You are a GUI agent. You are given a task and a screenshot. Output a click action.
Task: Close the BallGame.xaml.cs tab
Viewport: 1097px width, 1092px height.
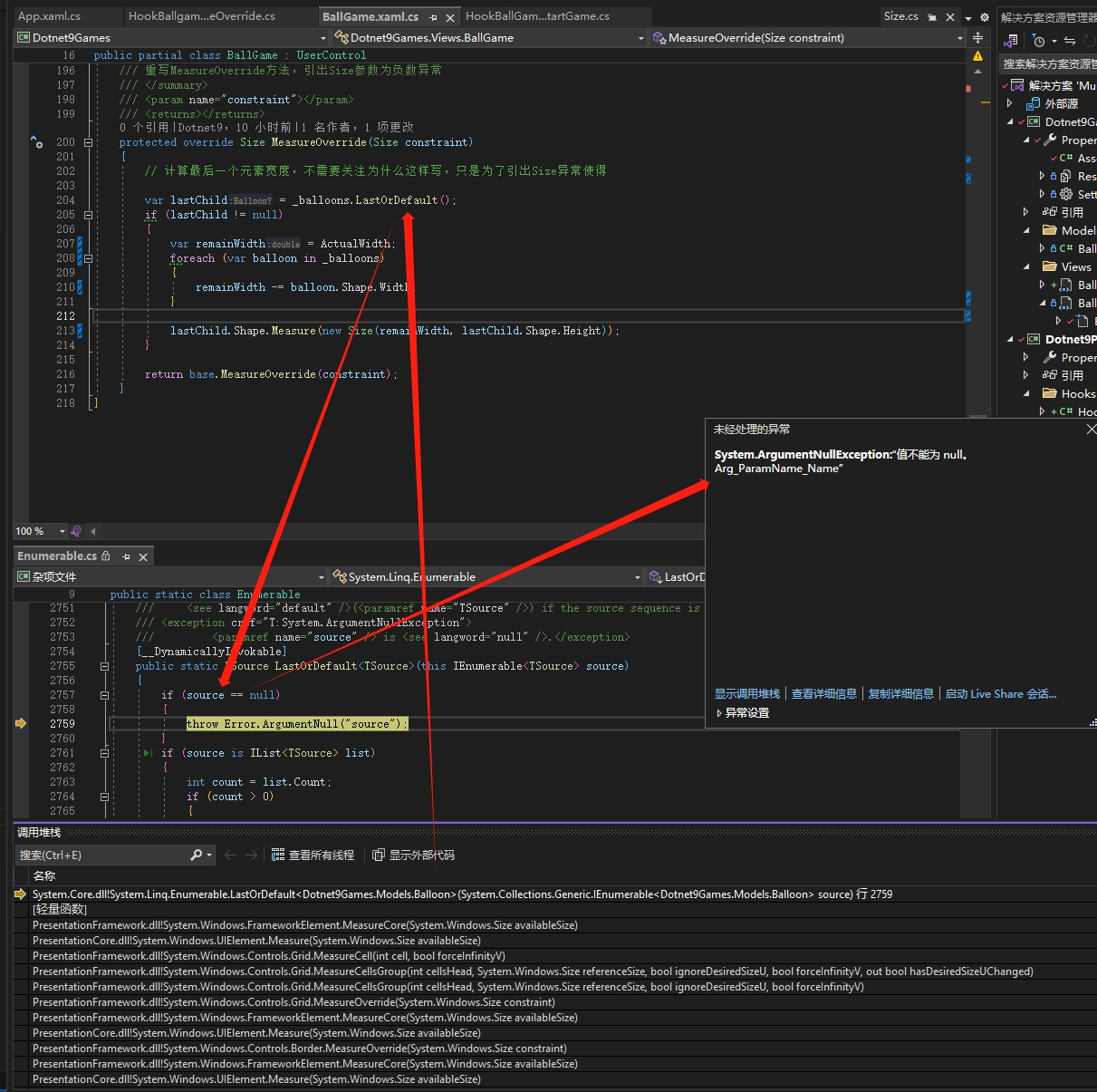click(450, 17)
